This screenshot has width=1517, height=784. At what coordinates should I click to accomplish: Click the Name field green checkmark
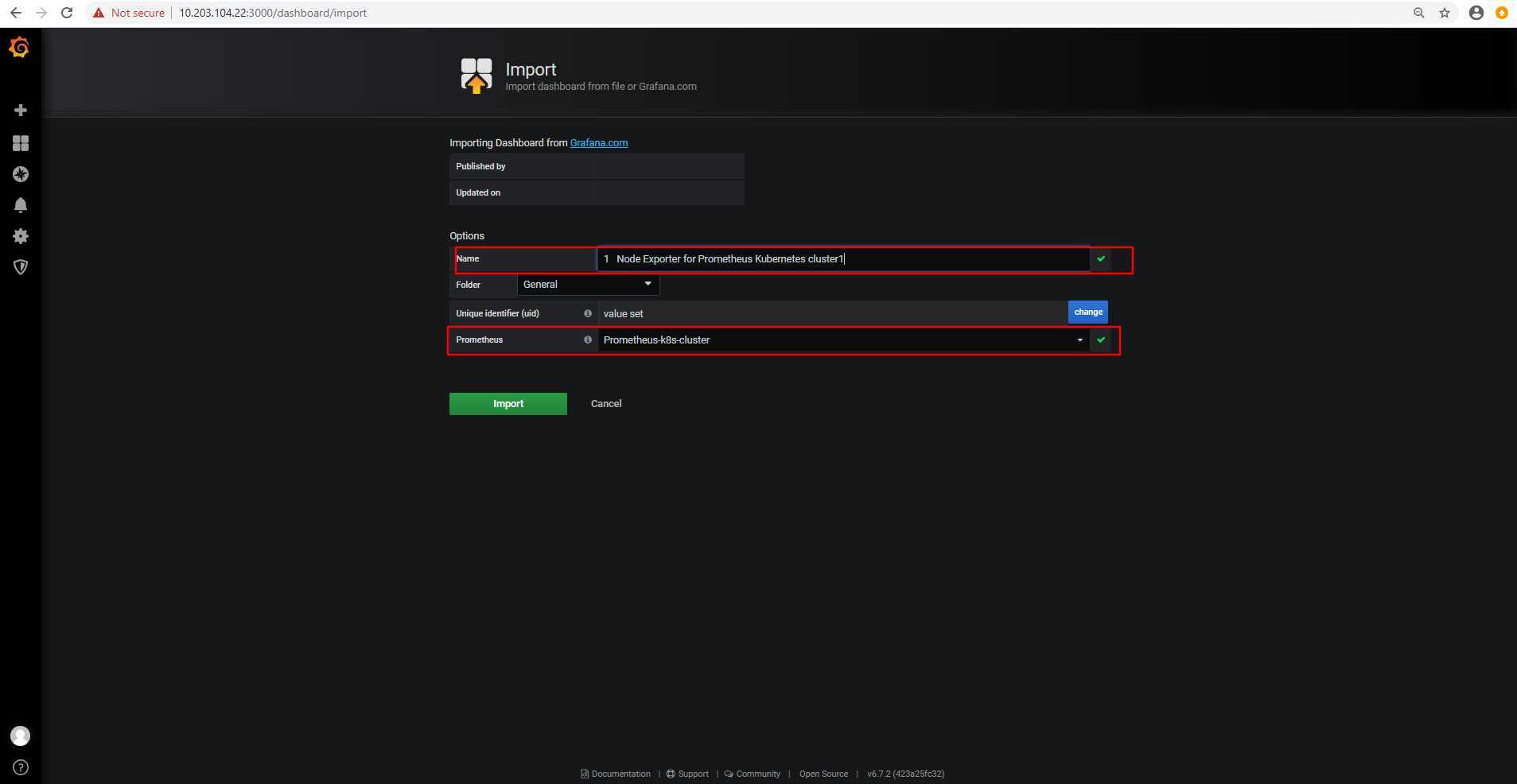point(1101,258)
